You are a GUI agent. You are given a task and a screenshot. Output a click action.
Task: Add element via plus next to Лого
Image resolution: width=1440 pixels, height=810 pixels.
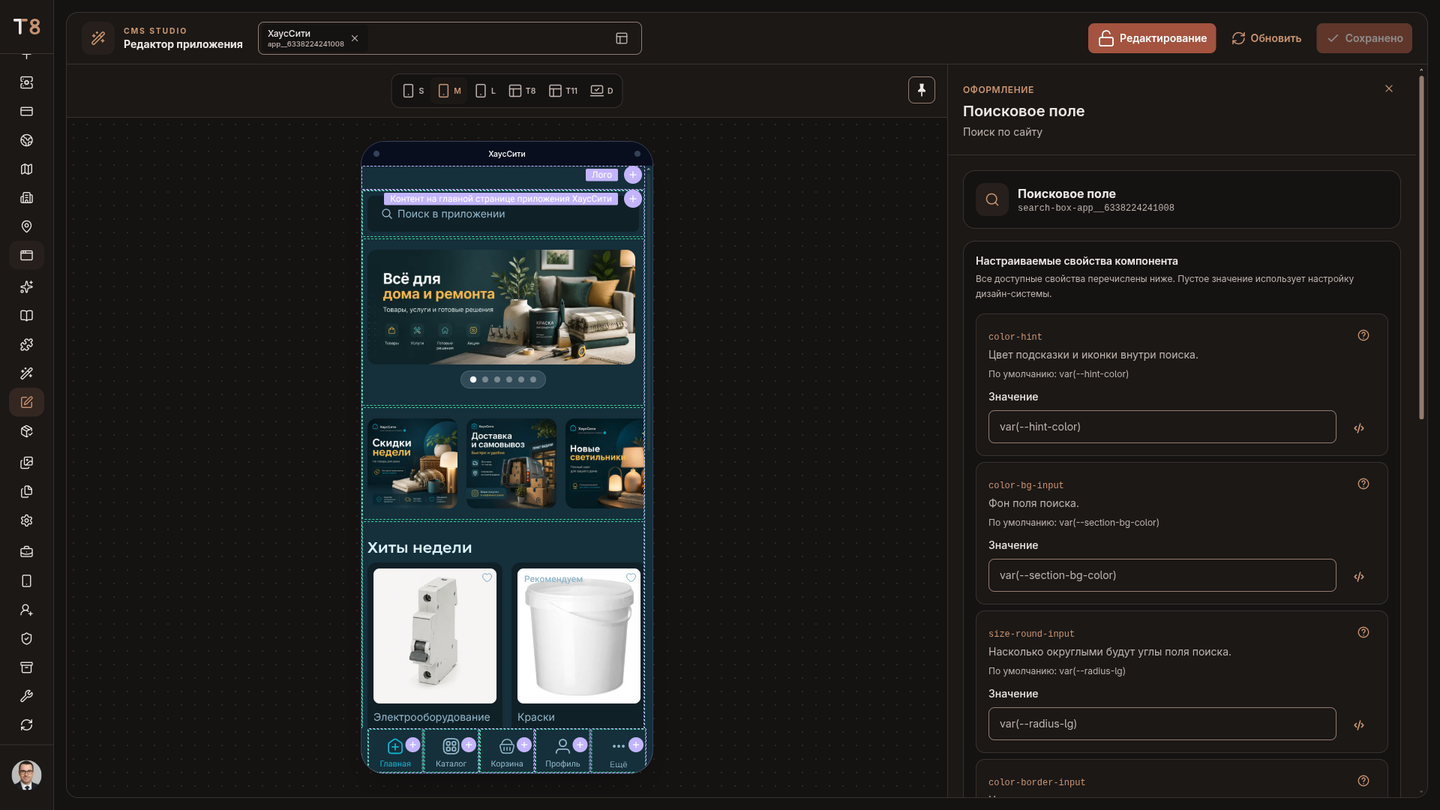tap(633, 175)
